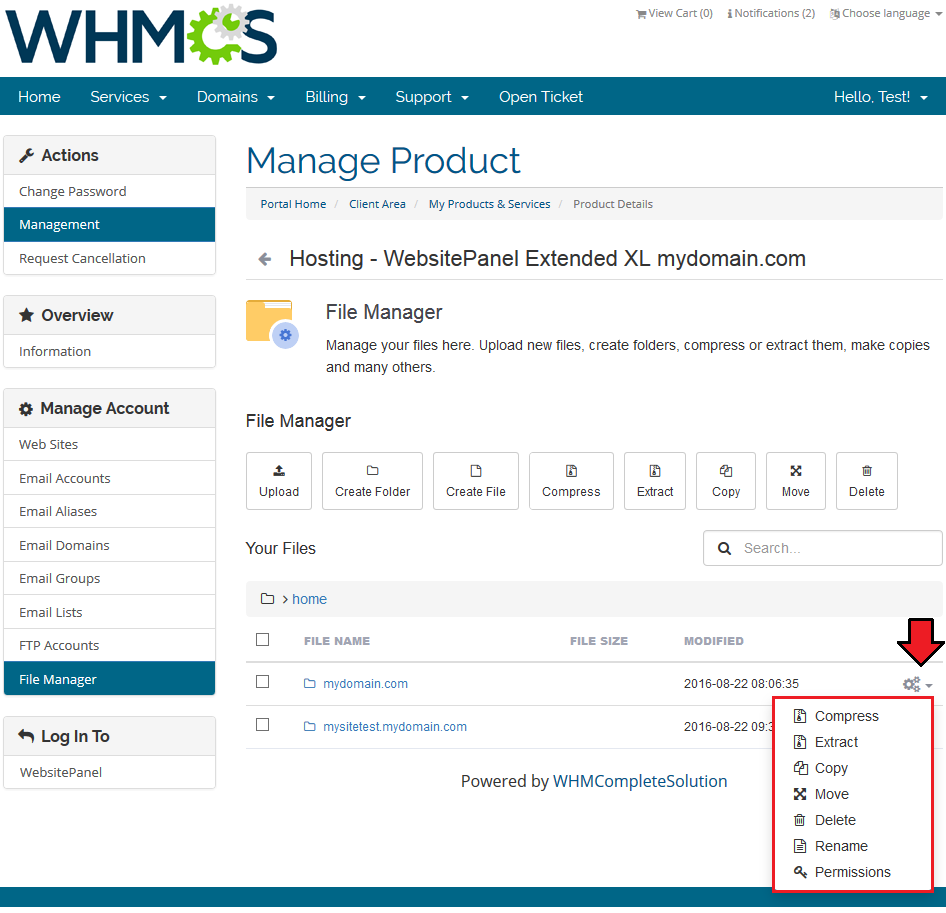Click My Products & Services breadcrumb
The width and height of the screenshot is (946, 913).
point(489,204)
